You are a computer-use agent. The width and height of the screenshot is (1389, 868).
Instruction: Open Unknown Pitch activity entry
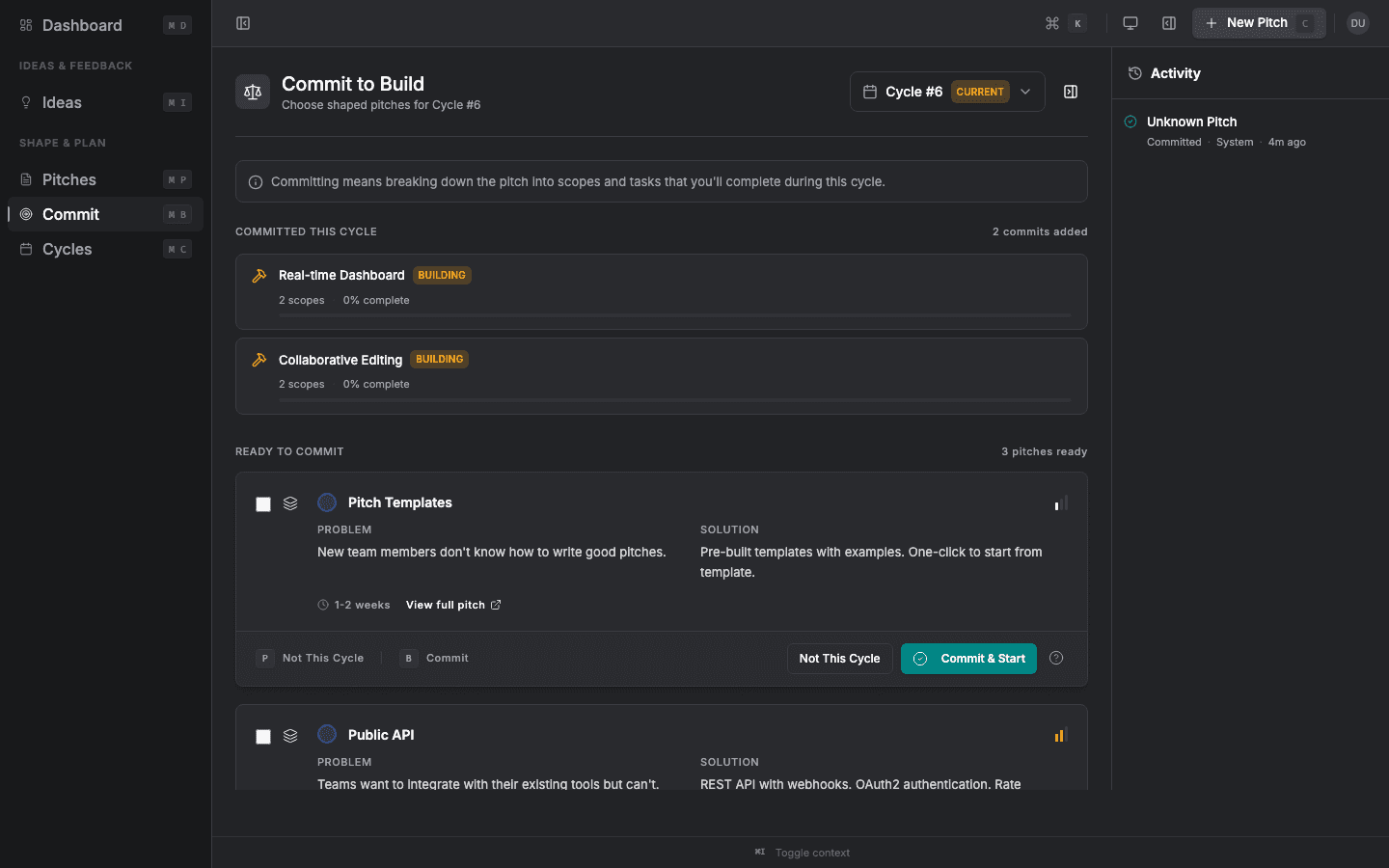[1191, 122]
